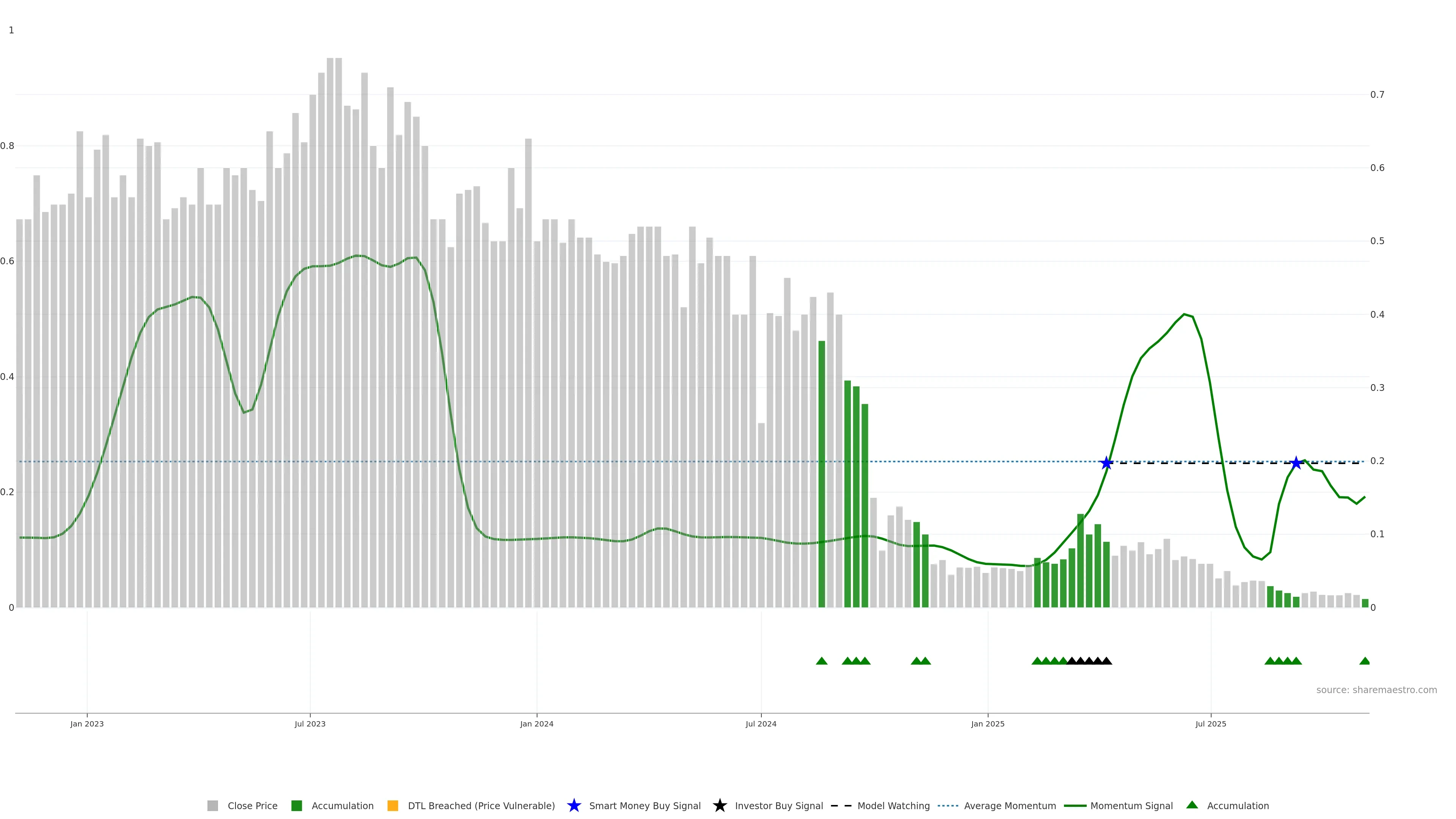Click the gray Close Price legend swatch
Image resolution: width=1456 pixels, height=819 pixels.
click(212, 806)
